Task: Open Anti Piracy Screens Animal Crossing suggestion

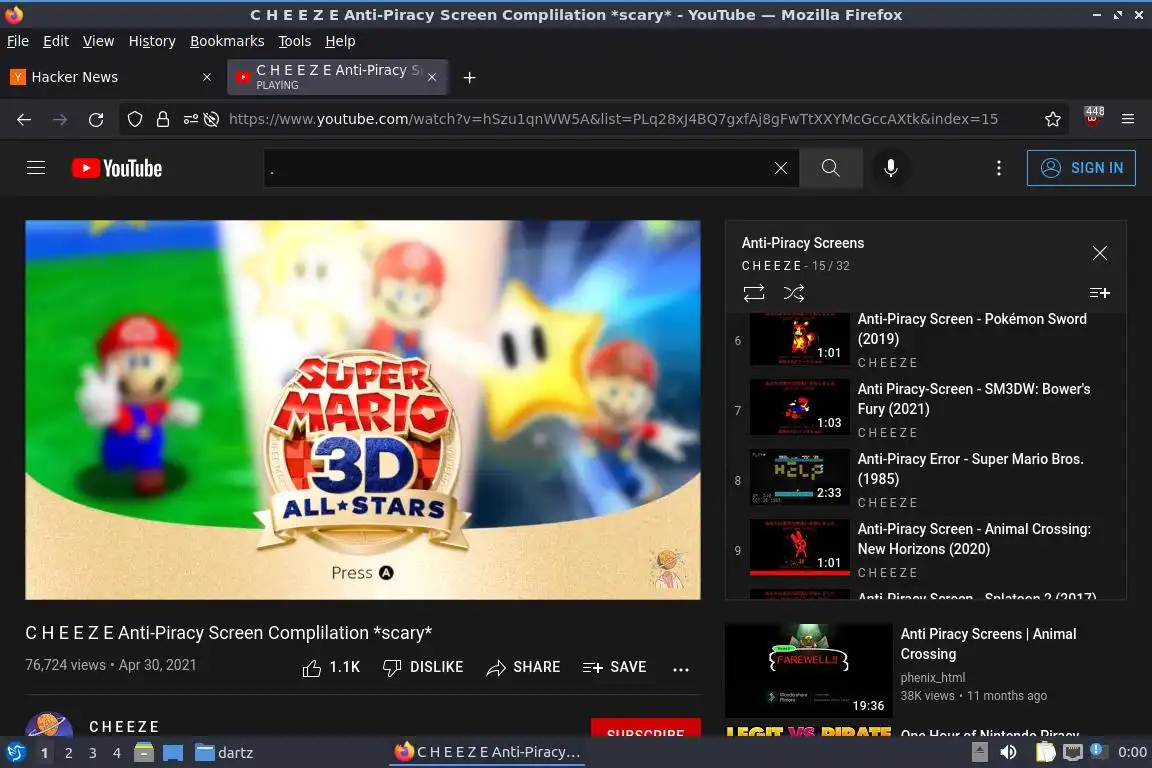Action: pyautogui.click(x=988, y=644)
